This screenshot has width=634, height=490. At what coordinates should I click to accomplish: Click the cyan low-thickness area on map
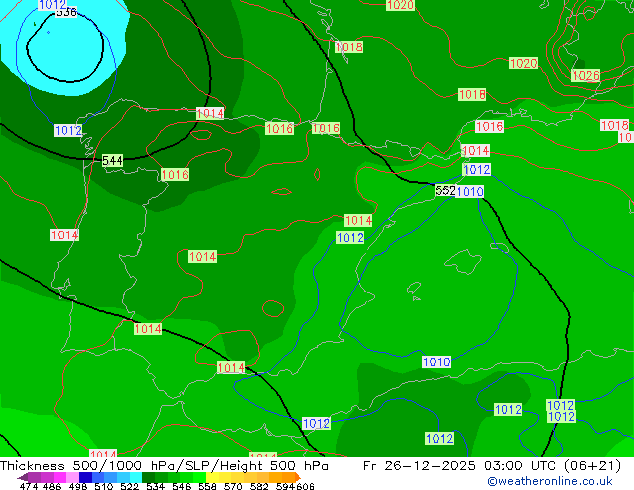65,49
